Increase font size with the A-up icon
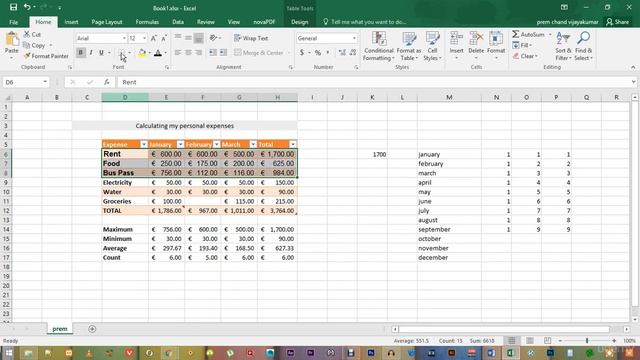This screenshot has height=360, width=640. [x=153, y=38]
